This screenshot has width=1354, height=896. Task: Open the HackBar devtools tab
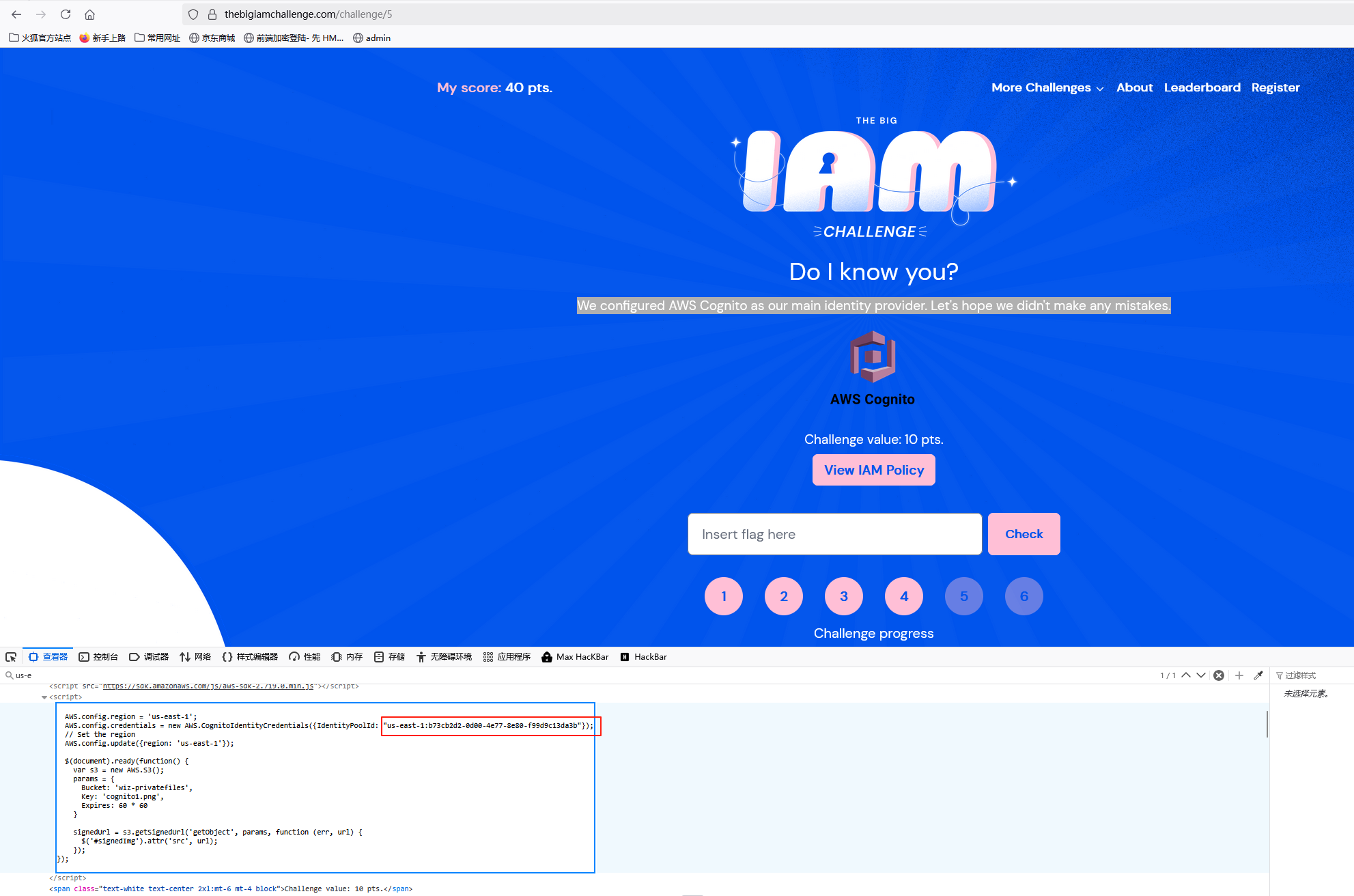tap(643, 657)
